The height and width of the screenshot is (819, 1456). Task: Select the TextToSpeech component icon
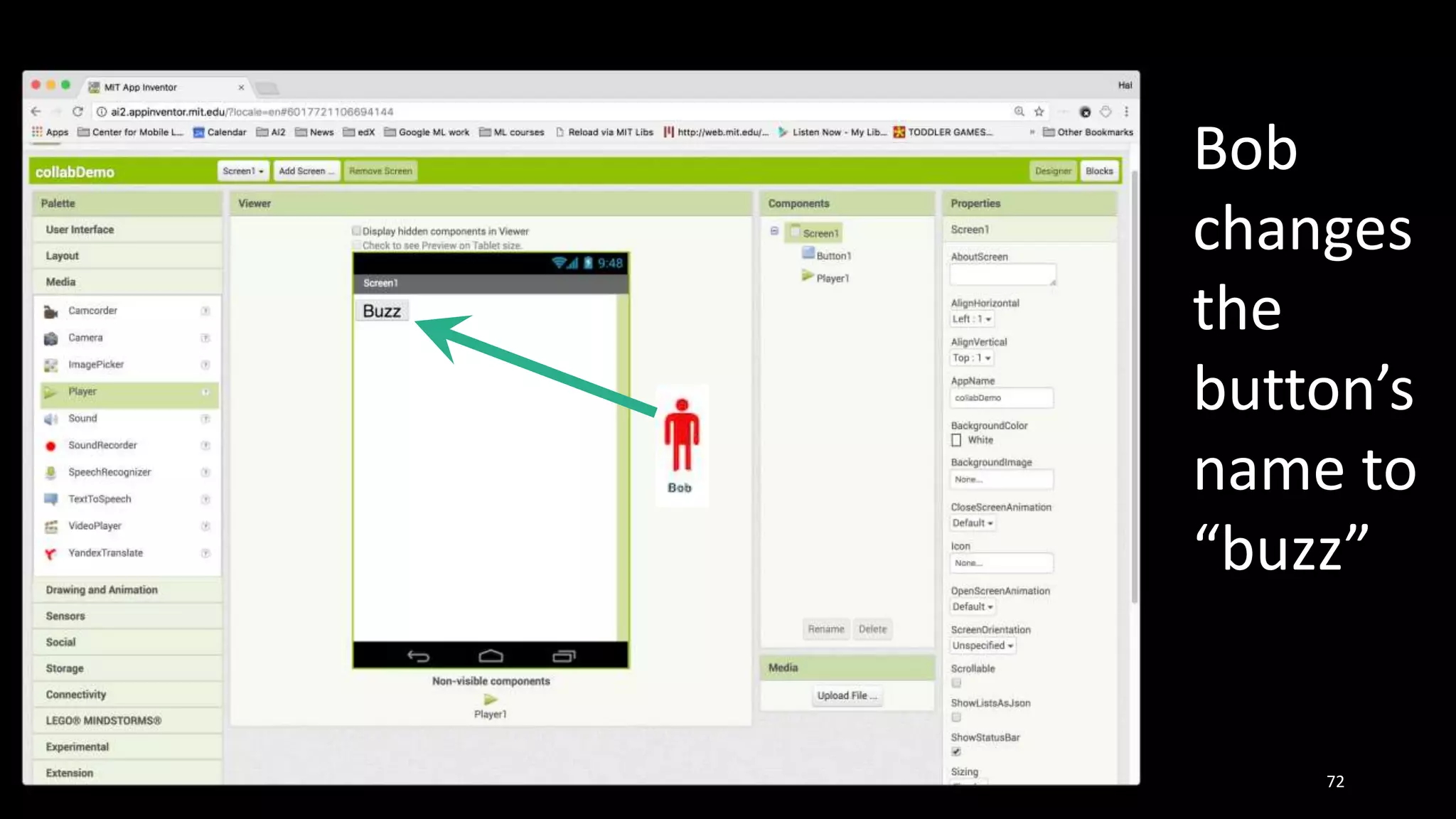coord(50,499)
